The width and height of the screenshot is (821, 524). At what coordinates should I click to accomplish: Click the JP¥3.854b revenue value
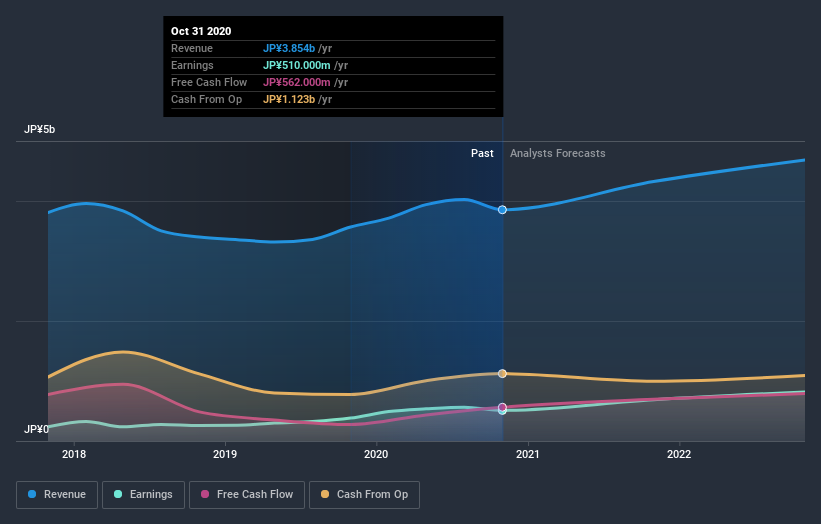289,48
